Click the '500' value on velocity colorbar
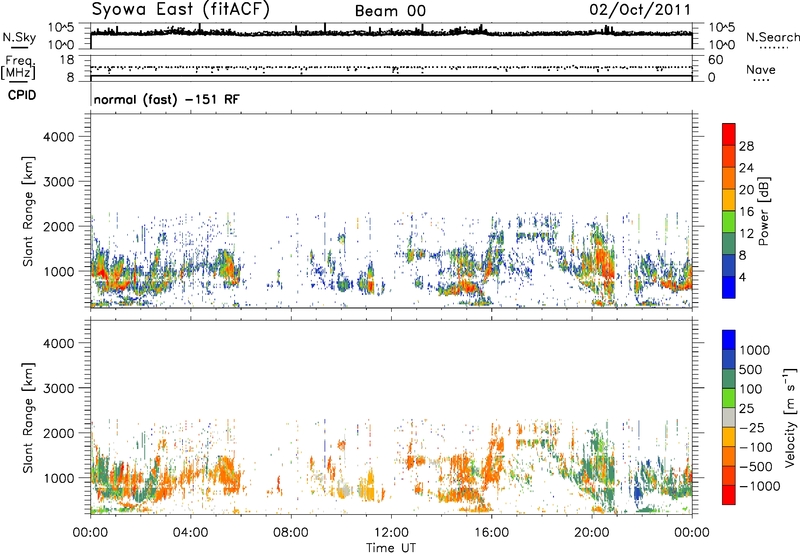The width and height of the screenshot is (800, 554). 751,370
